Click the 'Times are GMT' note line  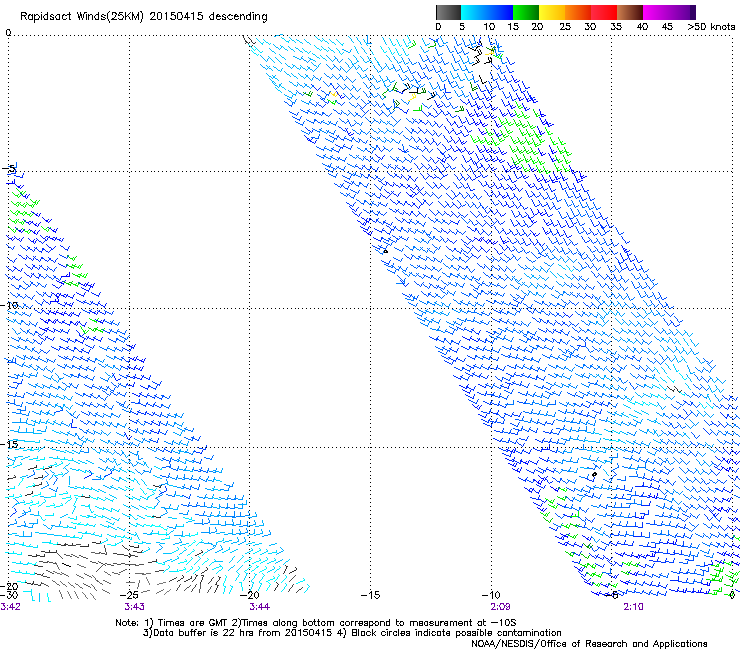click(316, 623)
